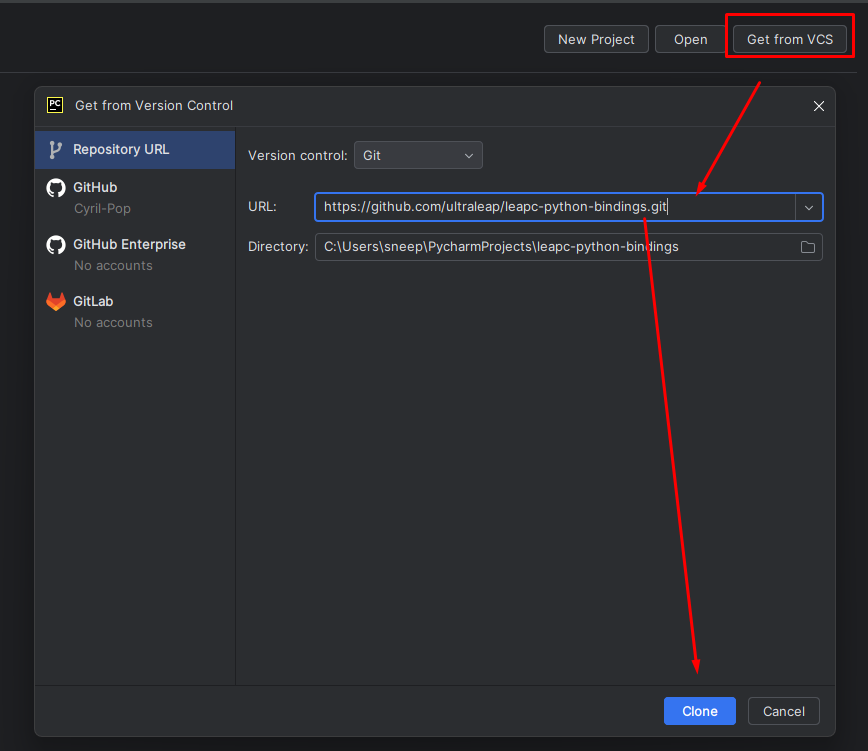868x751 pixels.
Task: Create a New Project
Action: 596,39
